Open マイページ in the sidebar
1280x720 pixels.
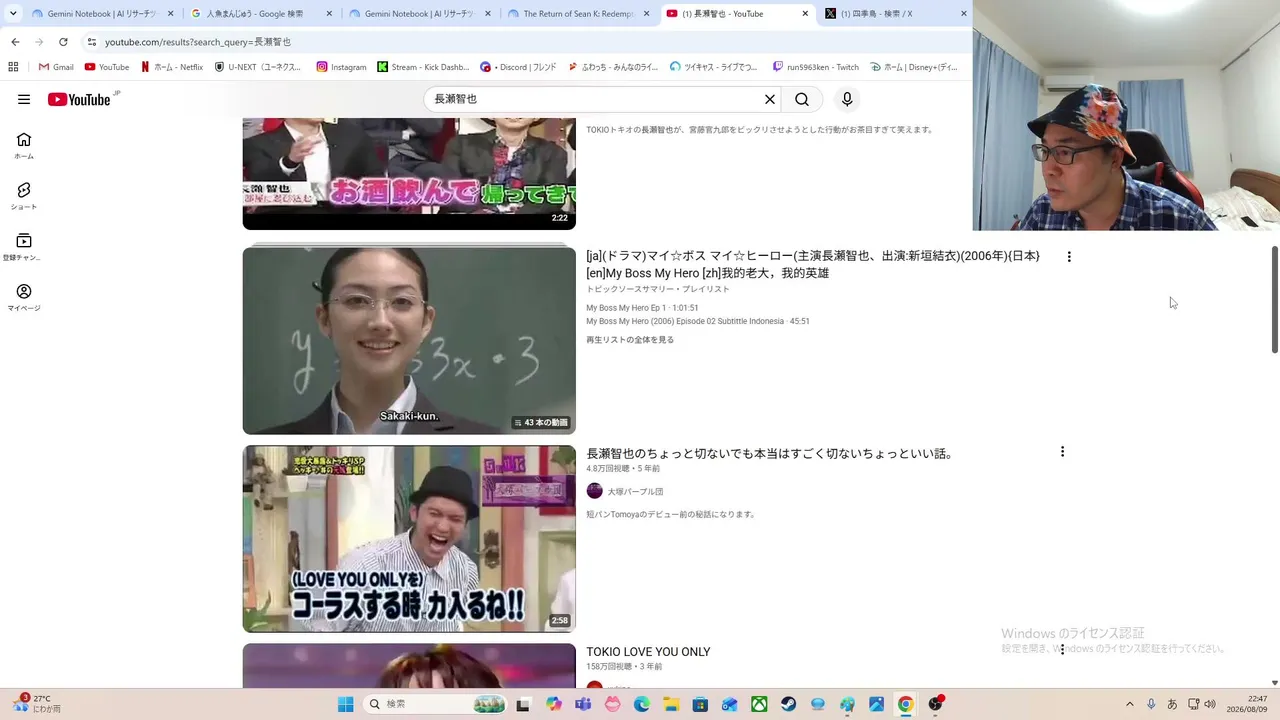[x=24, y=297]
